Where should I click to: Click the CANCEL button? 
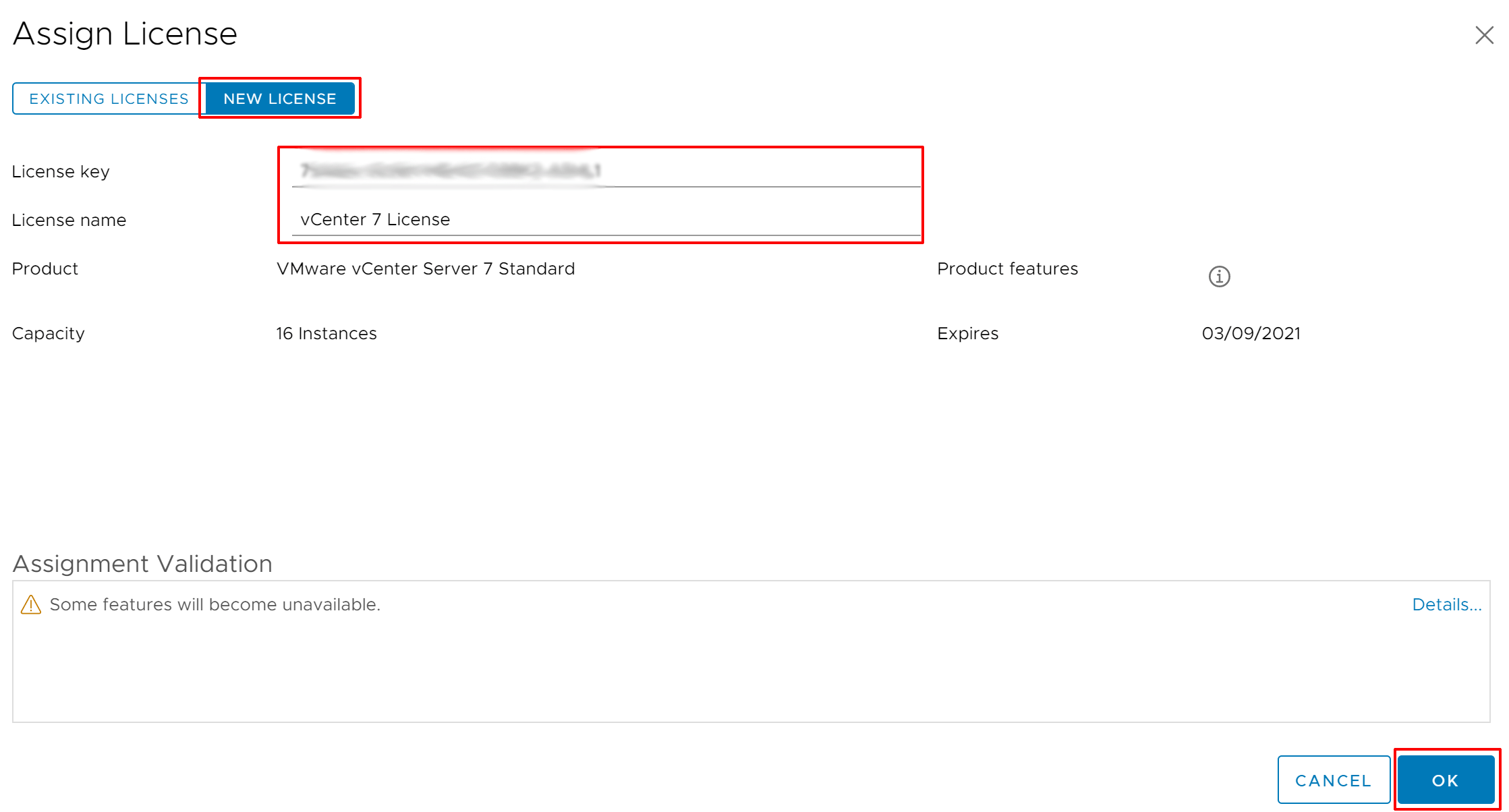click(1334, 780)
